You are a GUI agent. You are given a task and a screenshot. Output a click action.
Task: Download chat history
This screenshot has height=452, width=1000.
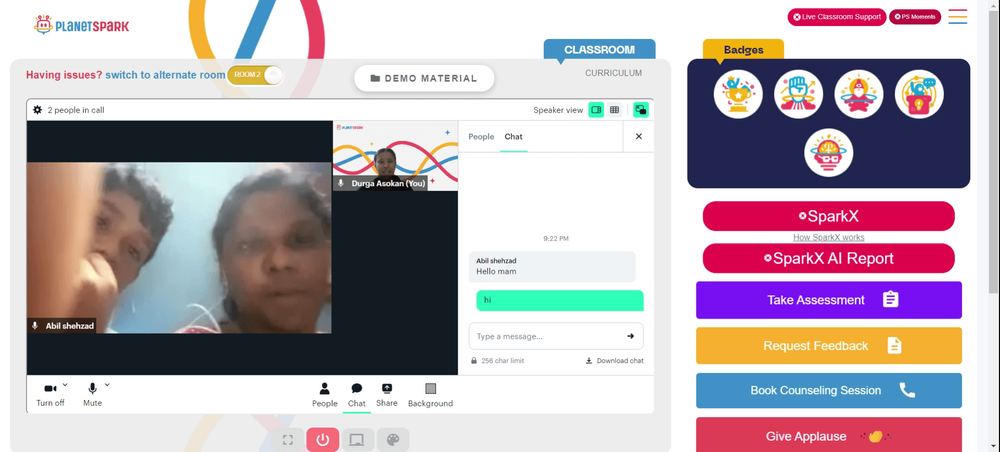point(614,361)
